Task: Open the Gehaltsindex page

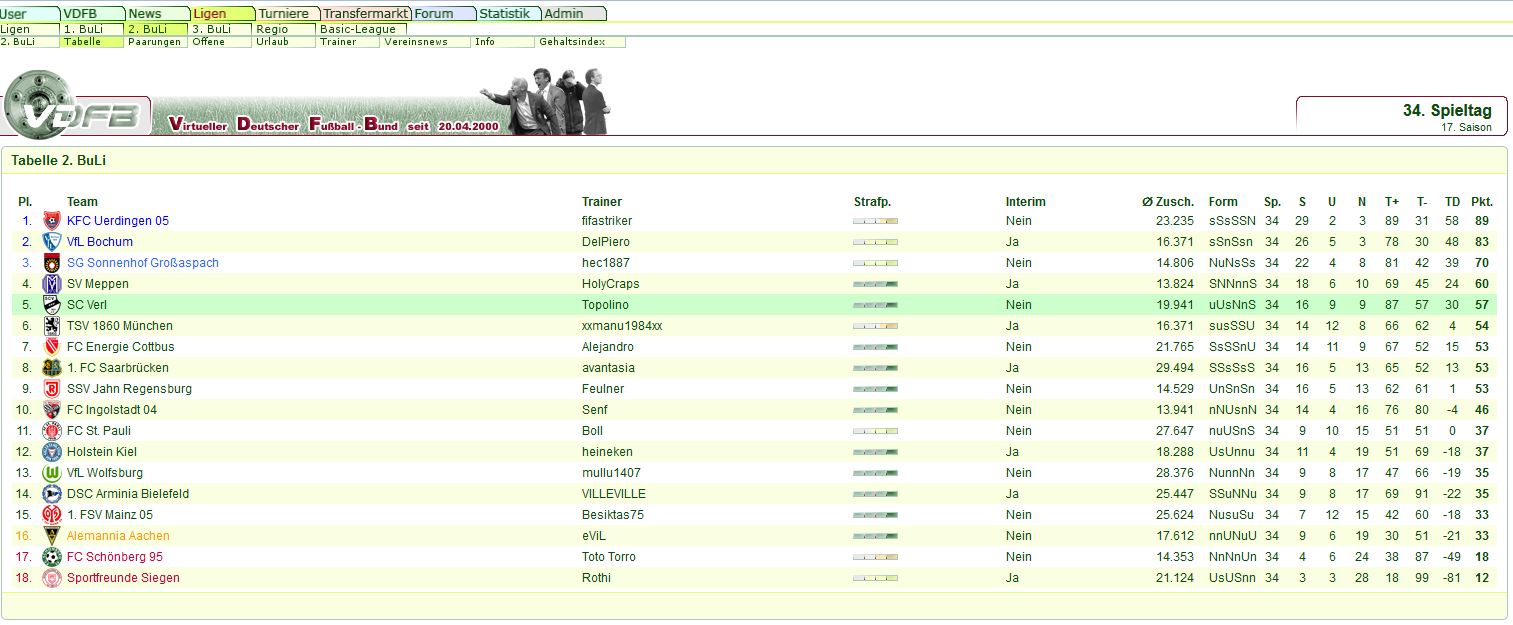Action: pyautogui.click(x=582, y=42)
